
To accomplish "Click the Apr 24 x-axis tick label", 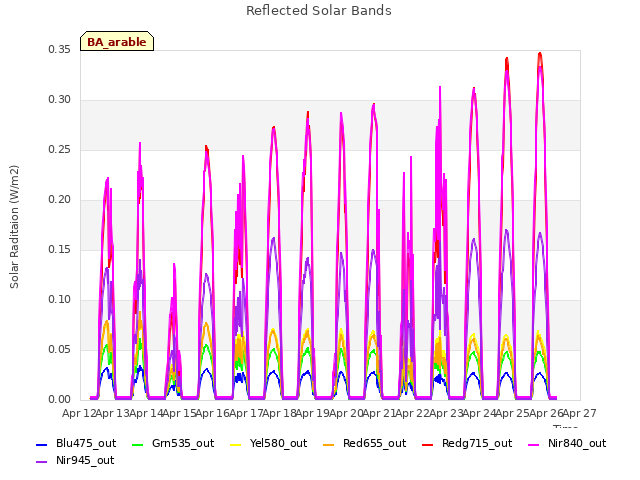I will pyautogui.click(x=479, y=413).
